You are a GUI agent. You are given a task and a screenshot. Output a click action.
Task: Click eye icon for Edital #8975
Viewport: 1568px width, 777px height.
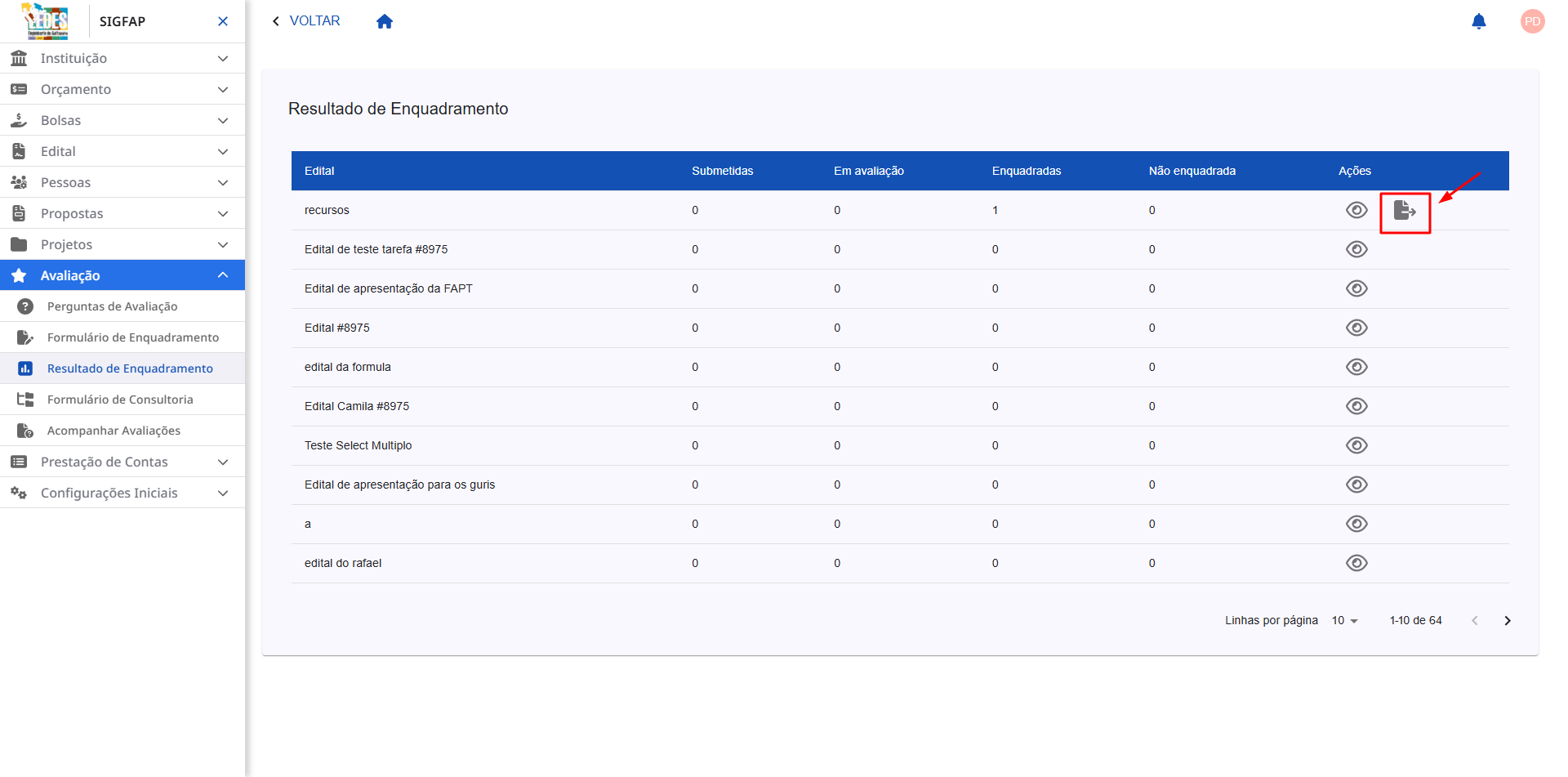[1356, 328]
